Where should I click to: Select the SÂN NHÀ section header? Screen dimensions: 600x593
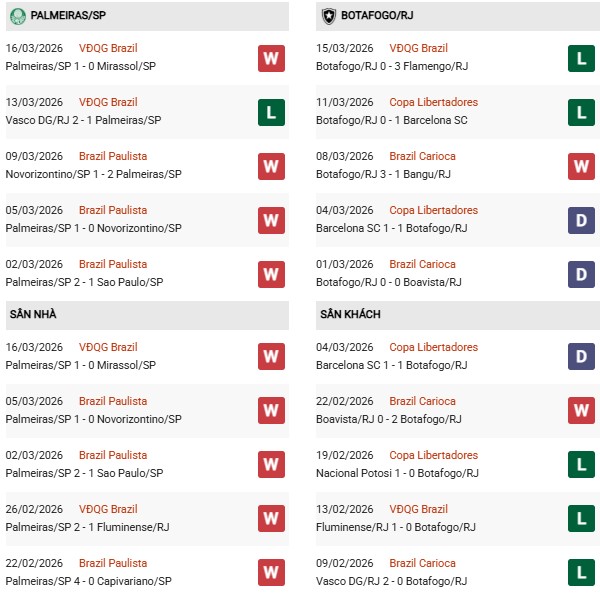pos(33,314)
